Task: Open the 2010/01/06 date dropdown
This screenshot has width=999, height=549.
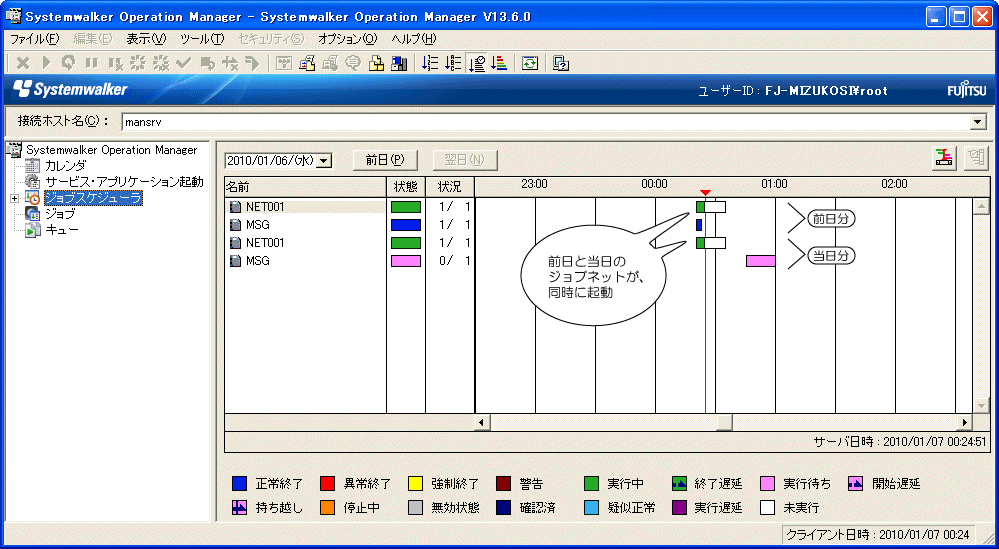Action: [x=324, y=161]
